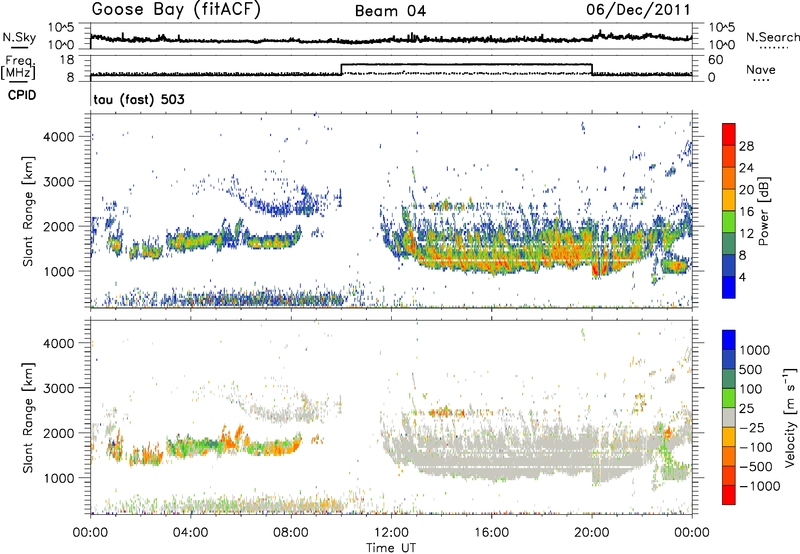Pick the light green 25–100 velocity segment

[x=729, y=398]
